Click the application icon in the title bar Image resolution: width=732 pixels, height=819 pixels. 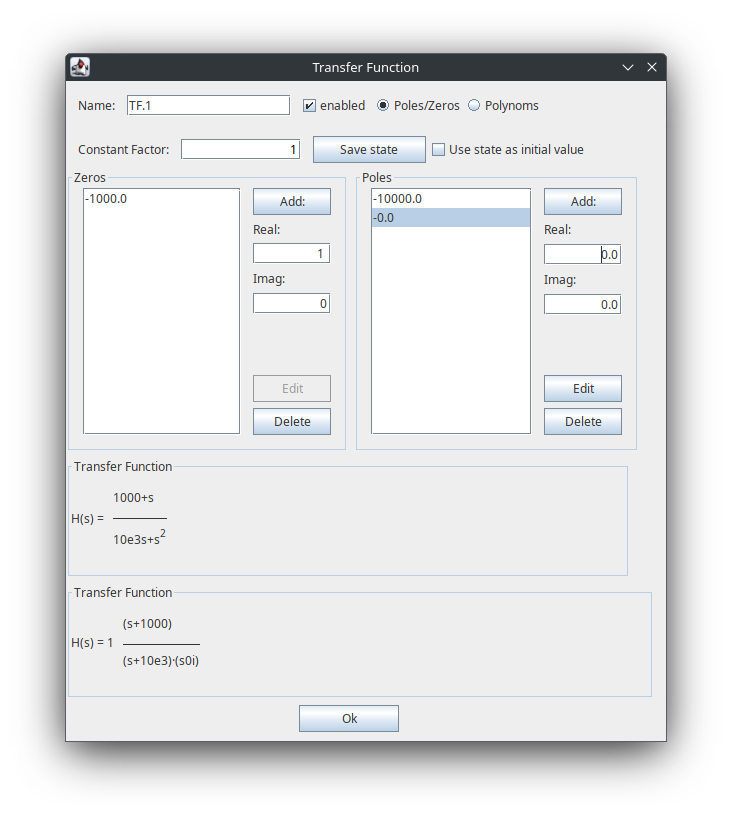pyautogui.click(x=80, y=67)
